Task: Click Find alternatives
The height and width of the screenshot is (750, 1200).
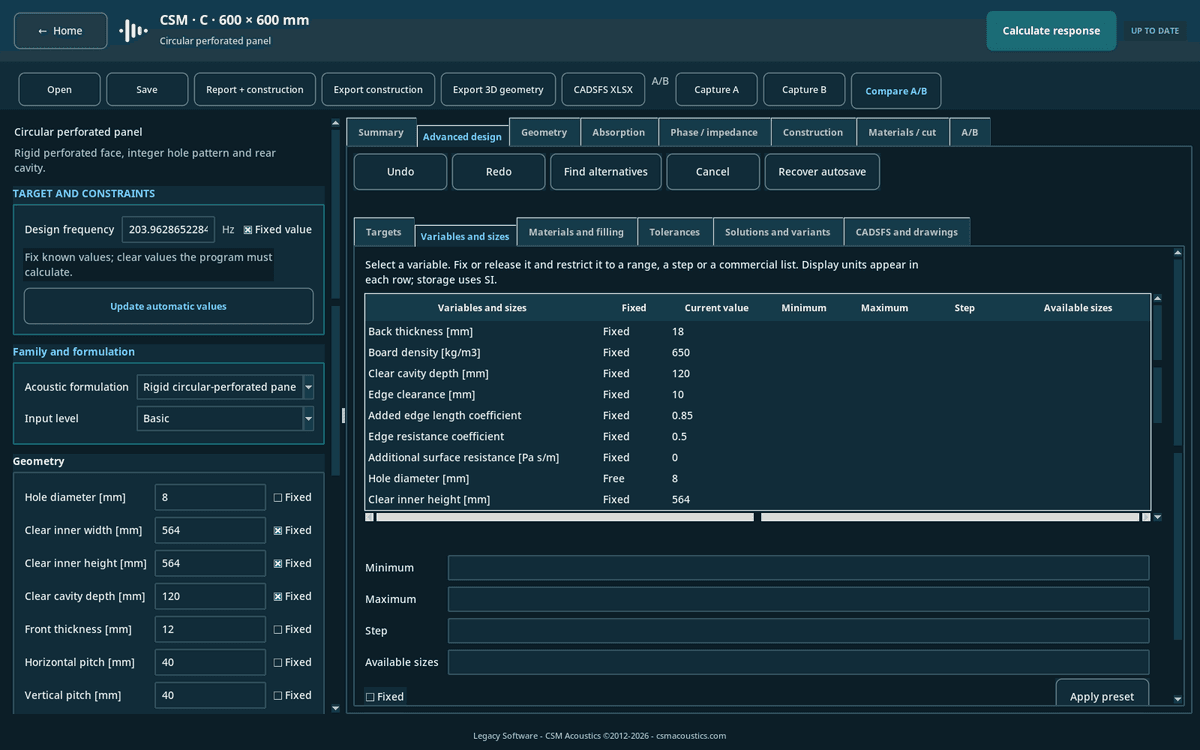Action: click(x=605, y=172)
